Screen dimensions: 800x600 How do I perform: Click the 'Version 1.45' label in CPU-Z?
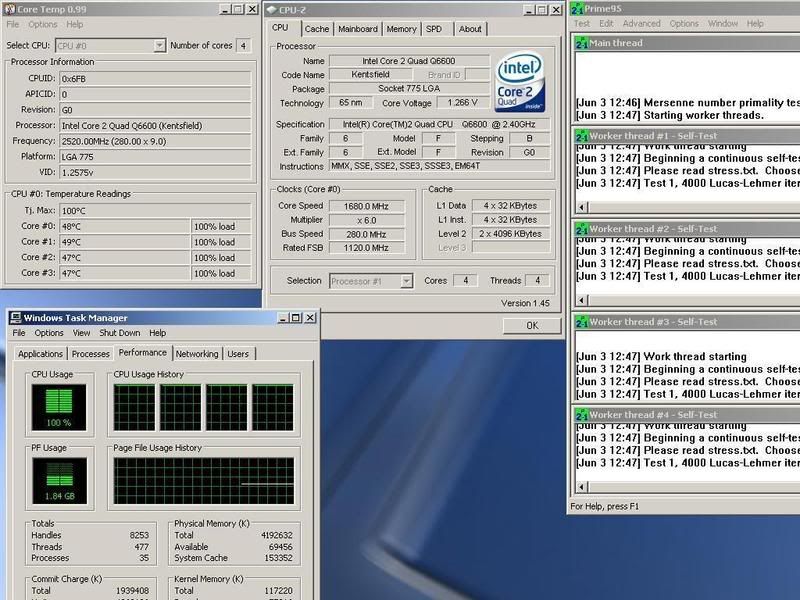coord(526,303)
